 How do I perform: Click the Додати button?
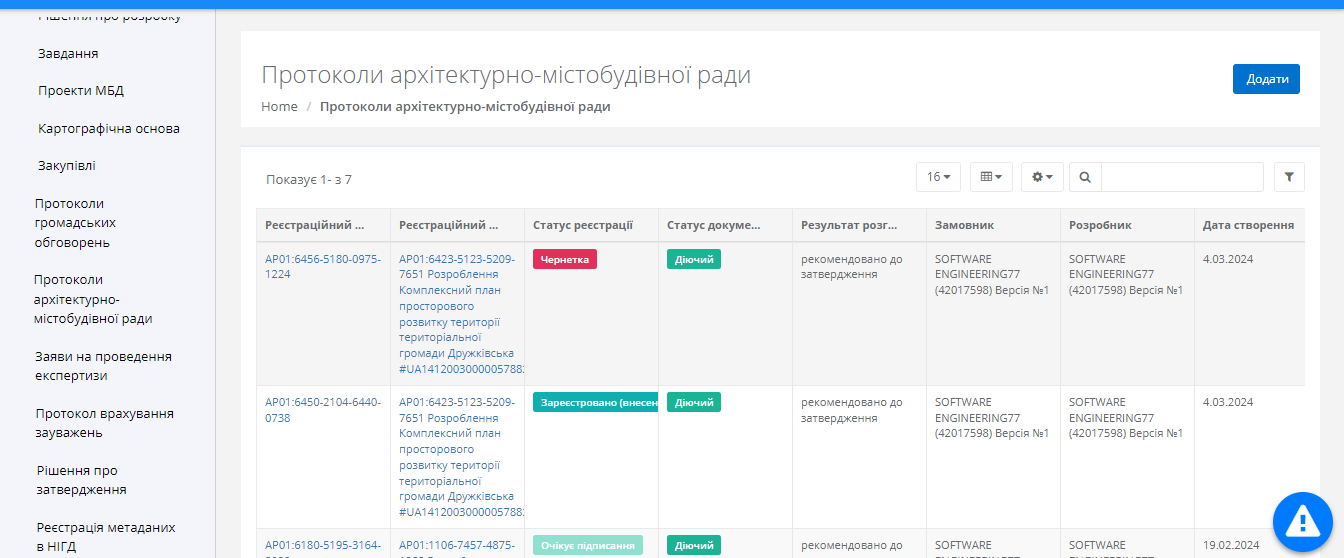click(x=1266, y=79)
